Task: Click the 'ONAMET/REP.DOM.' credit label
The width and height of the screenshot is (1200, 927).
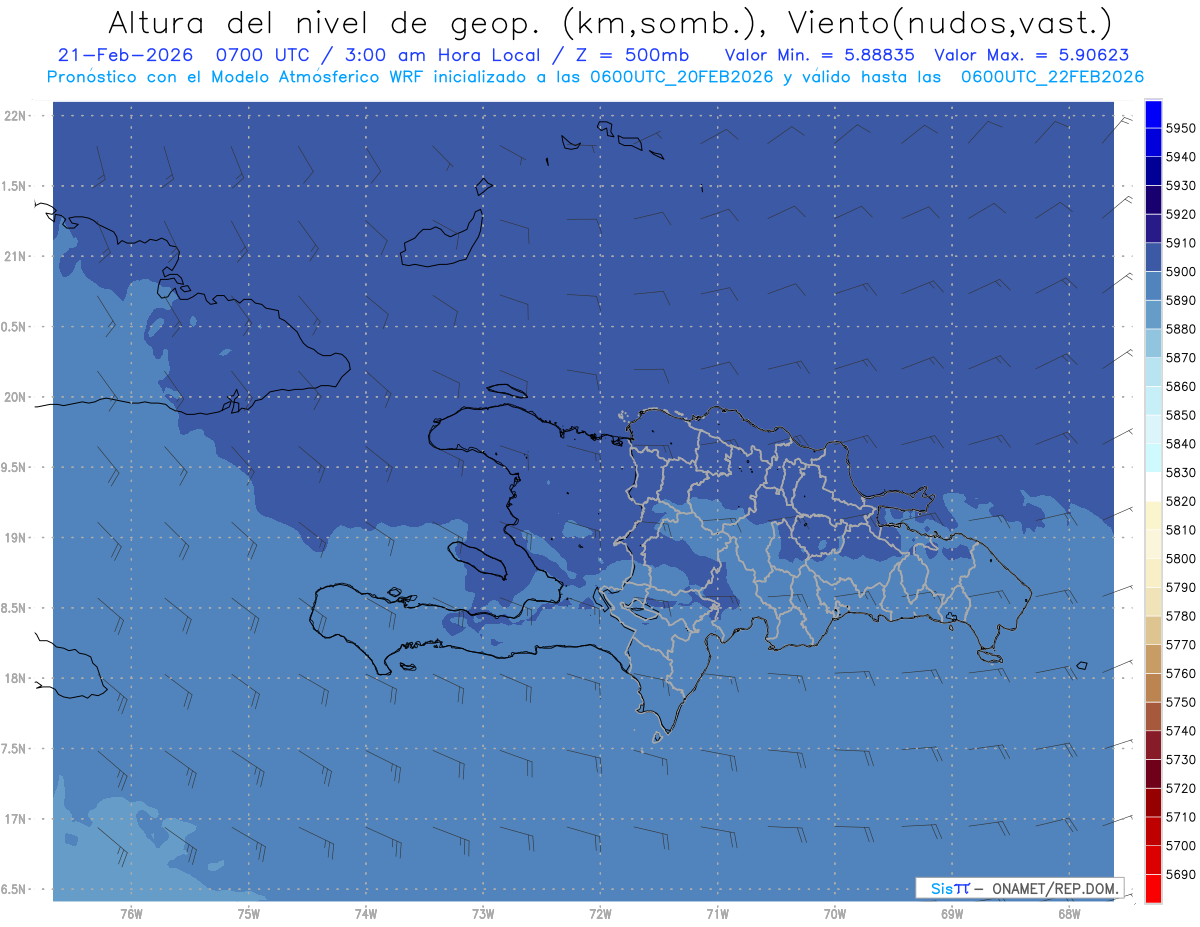Action: point(1054,888)
